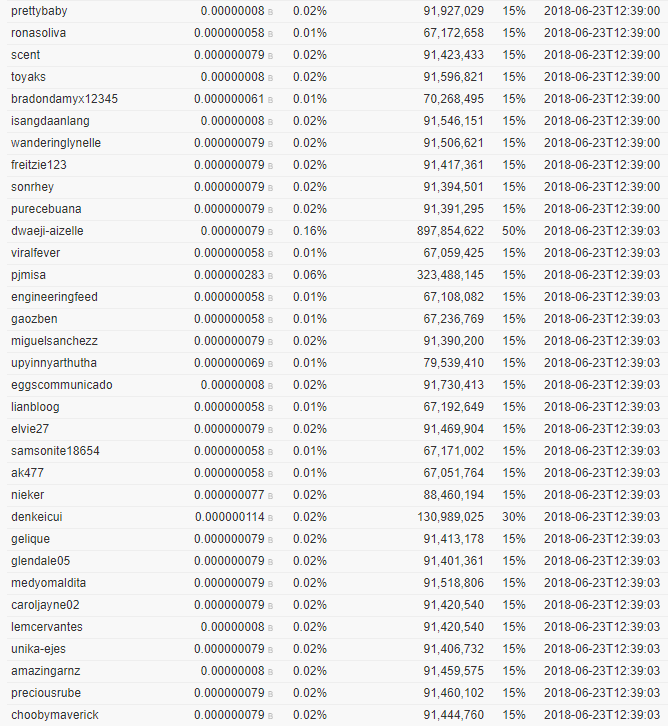Viewport: 668px width, 726px height.
Task: Click the dwaeji-aizelle username
Action: (47, 231)
